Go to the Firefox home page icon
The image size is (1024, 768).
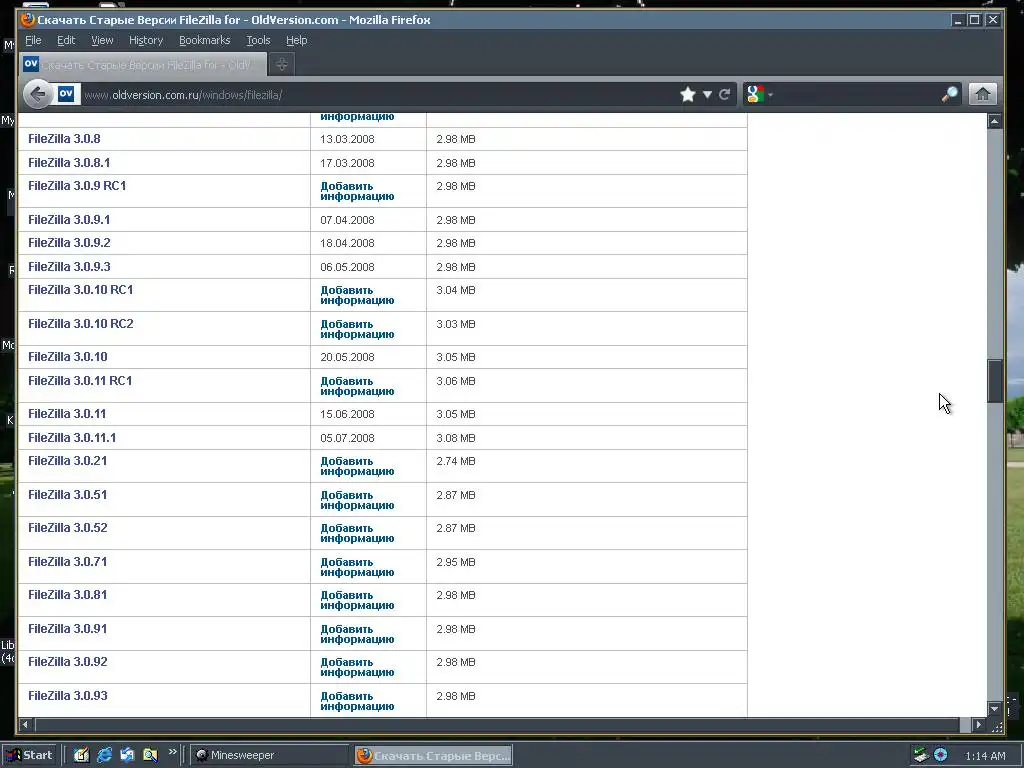pos(982,95)
